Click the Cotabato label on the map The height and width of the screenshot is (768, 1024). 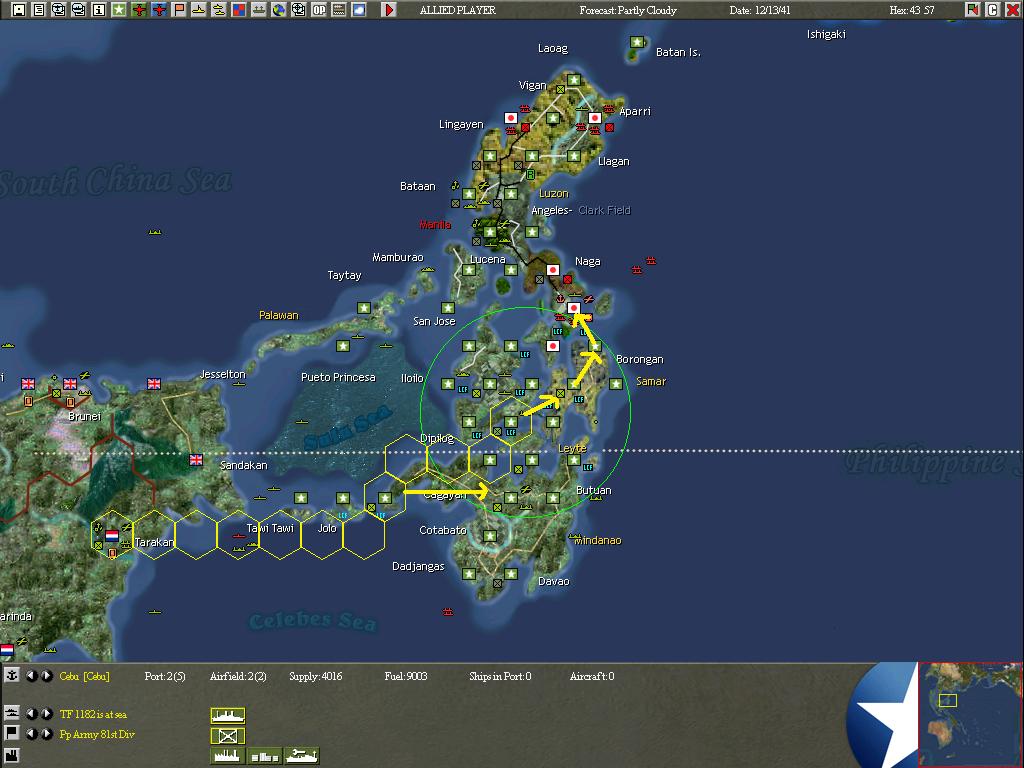click(443, 530)
